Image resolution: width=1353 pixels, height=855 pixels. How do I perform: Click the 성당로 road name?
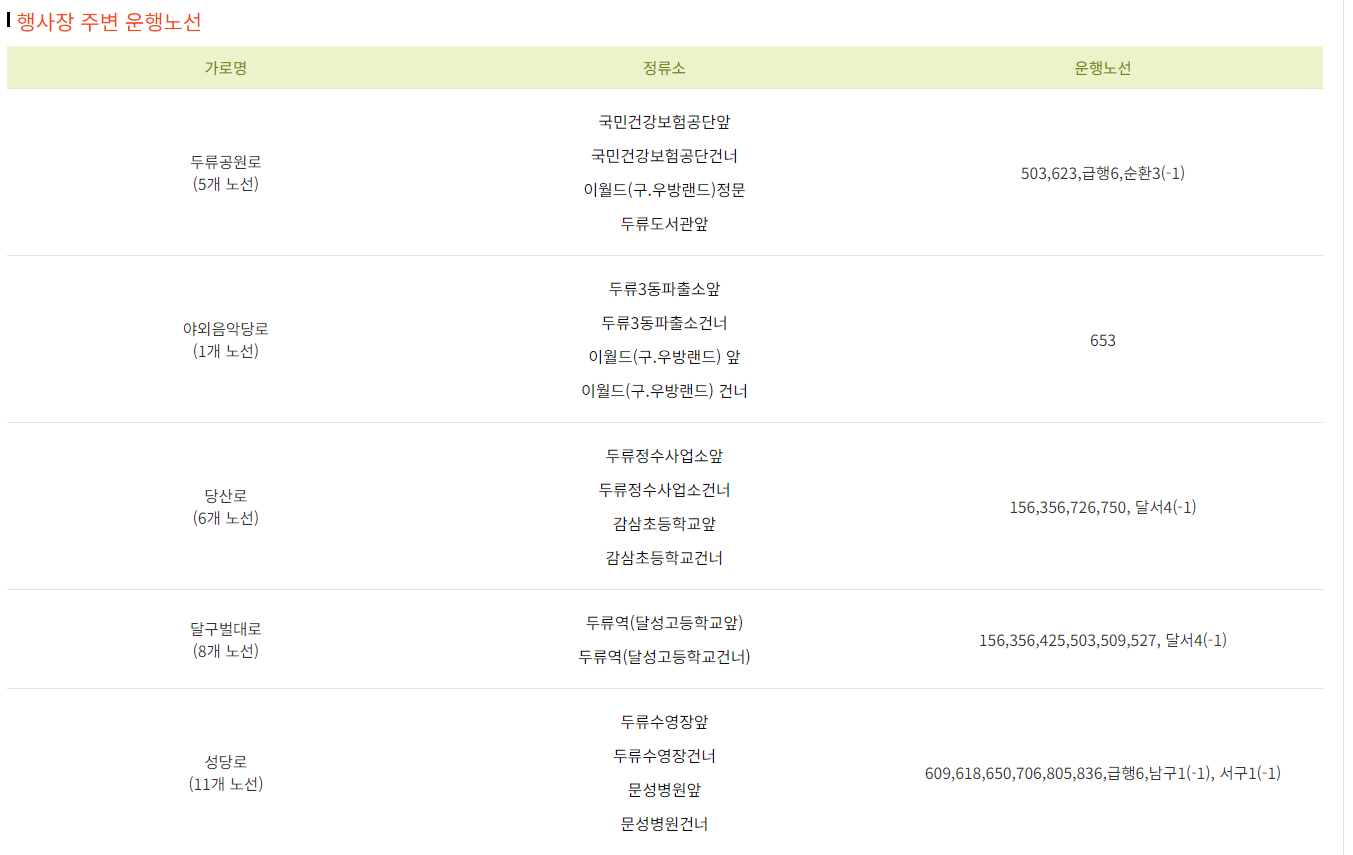coord(225,762)
